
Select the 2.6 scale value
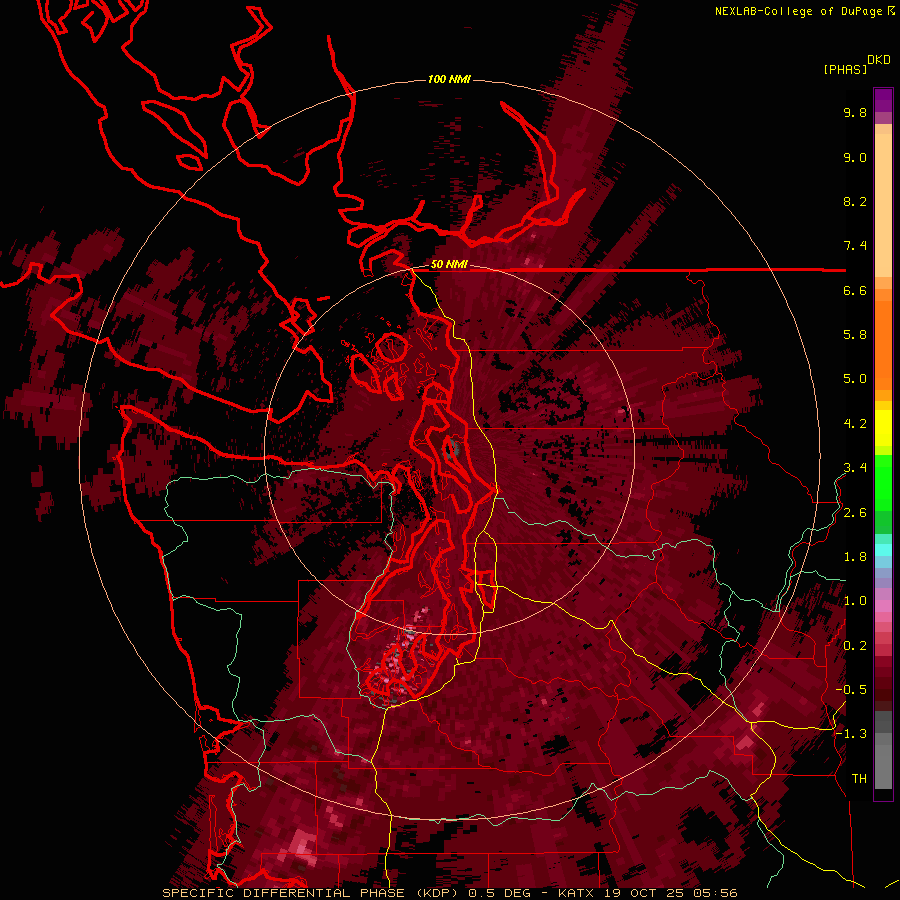click(855, 513)
